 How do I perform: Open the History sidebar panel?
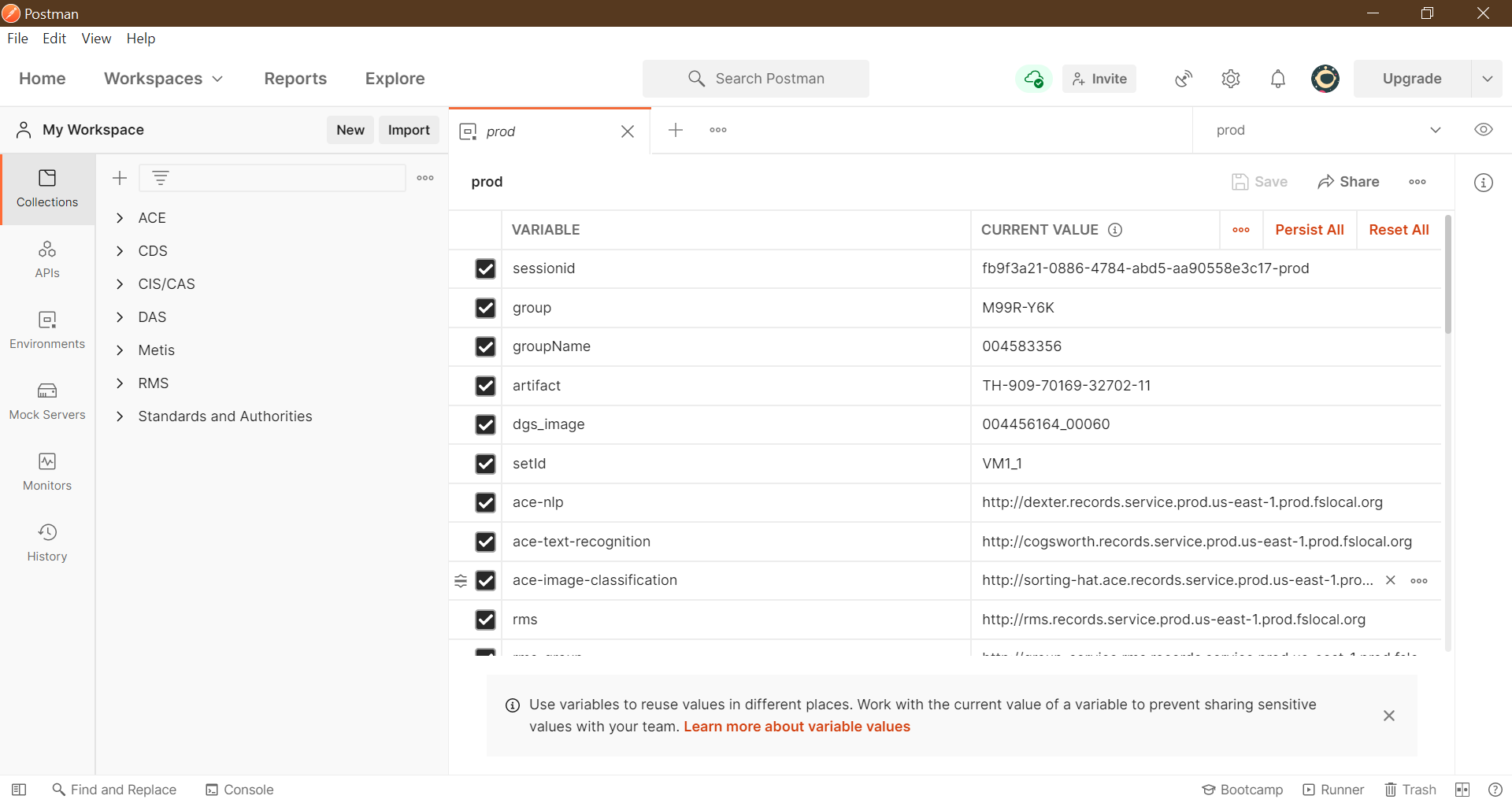47,543
